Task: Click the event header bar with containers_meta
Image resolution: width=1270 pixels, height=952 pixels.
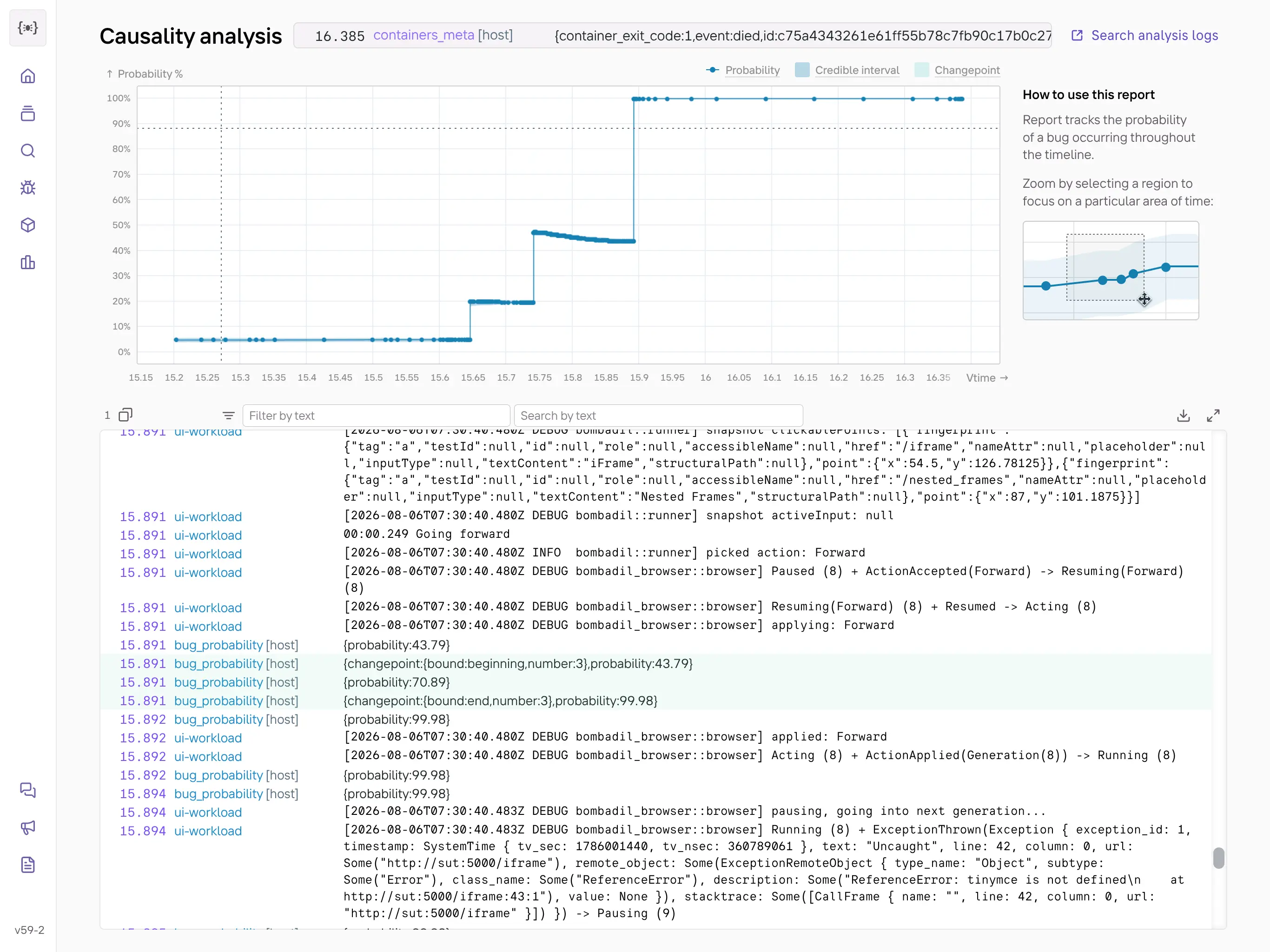Action: coord(672,36)
